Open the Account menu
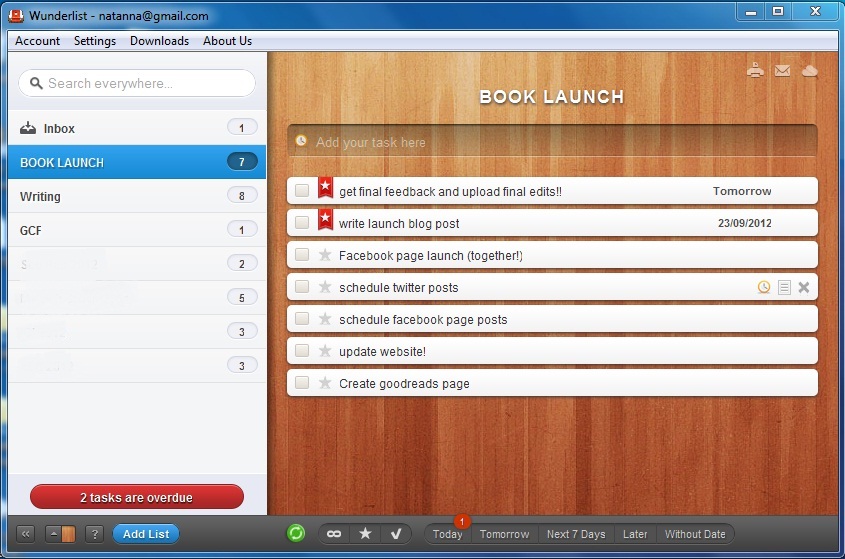Viewport: 845px width, 559px height. point(37,41)
